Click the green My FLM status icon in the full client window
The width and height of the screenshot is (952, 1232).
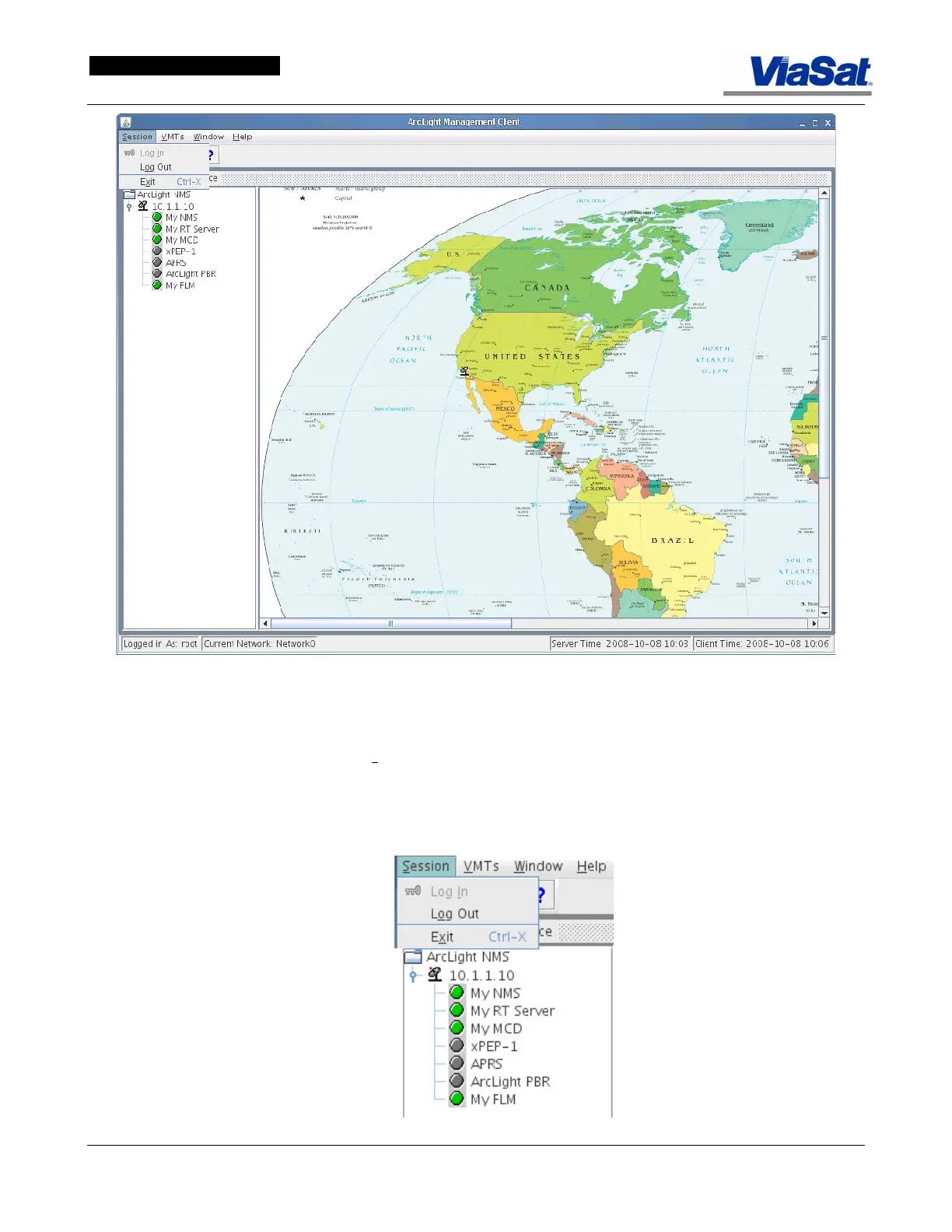click(157, 285)
